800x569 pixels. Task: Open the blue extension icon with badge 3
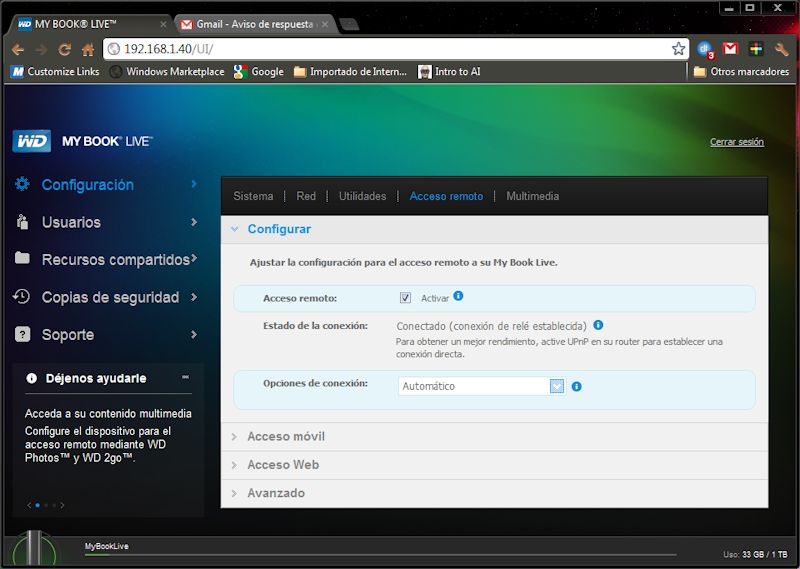tap(706, 50)
